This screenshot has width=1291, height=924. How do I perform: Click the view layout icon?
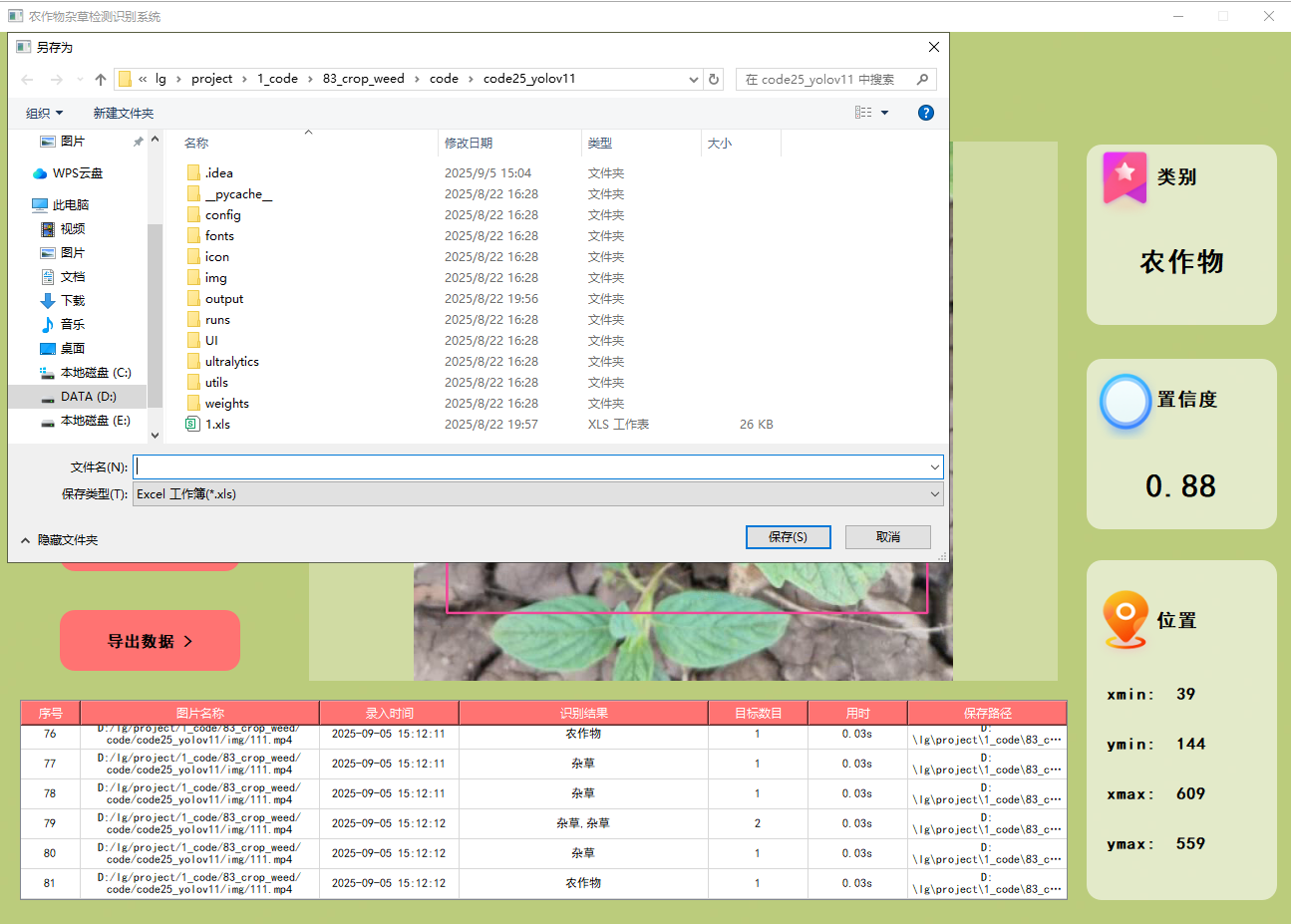863,113
